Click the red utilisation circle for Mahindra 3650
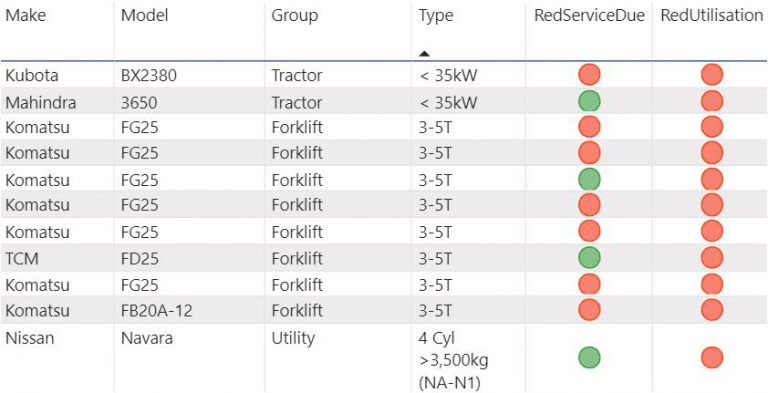 pos(712,101)
